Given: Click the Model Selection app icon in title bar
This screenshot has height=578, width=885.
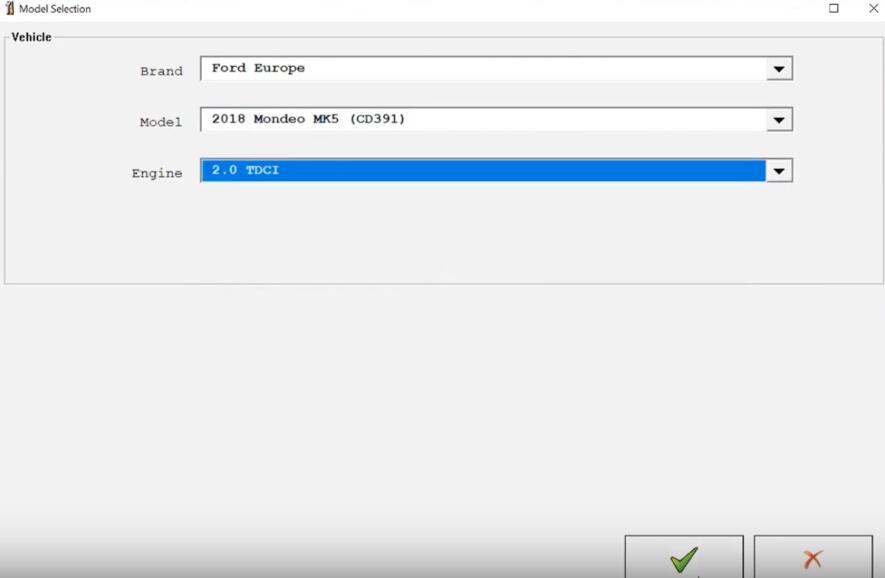Looking at the screenshot, I should (x=10, y=8).
